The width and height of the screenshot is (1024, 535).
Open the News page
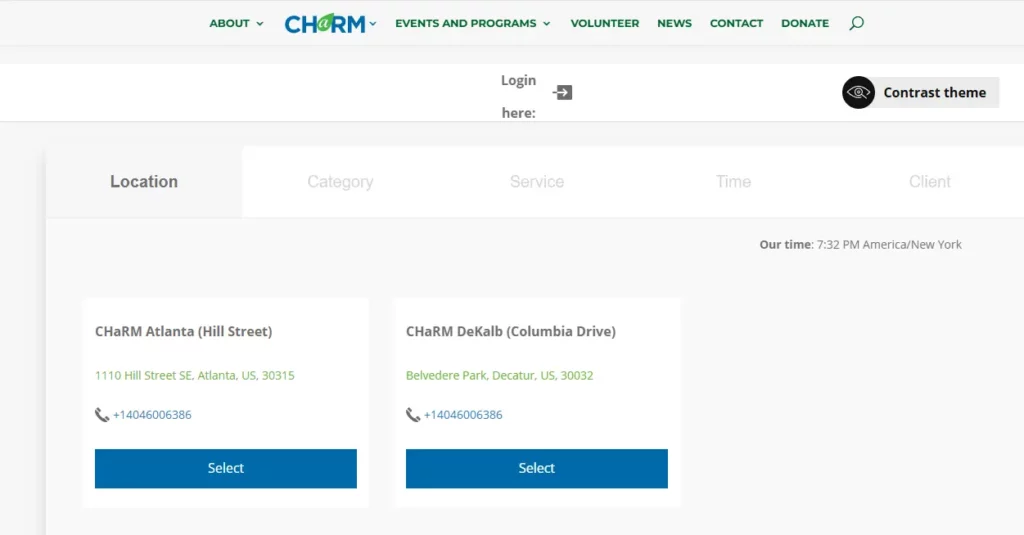[x=674, y=24]
